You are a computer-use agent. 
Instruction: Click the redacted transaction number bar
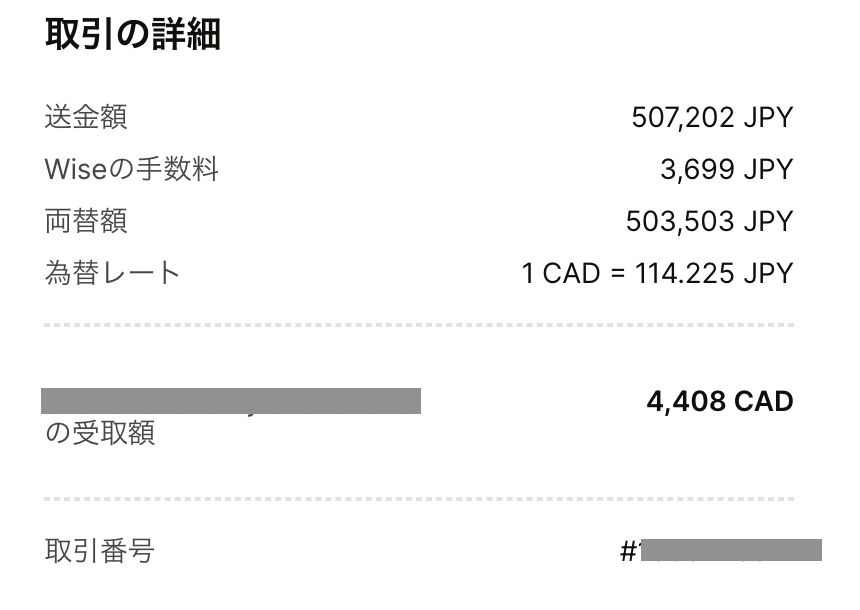tap(731, 550)
